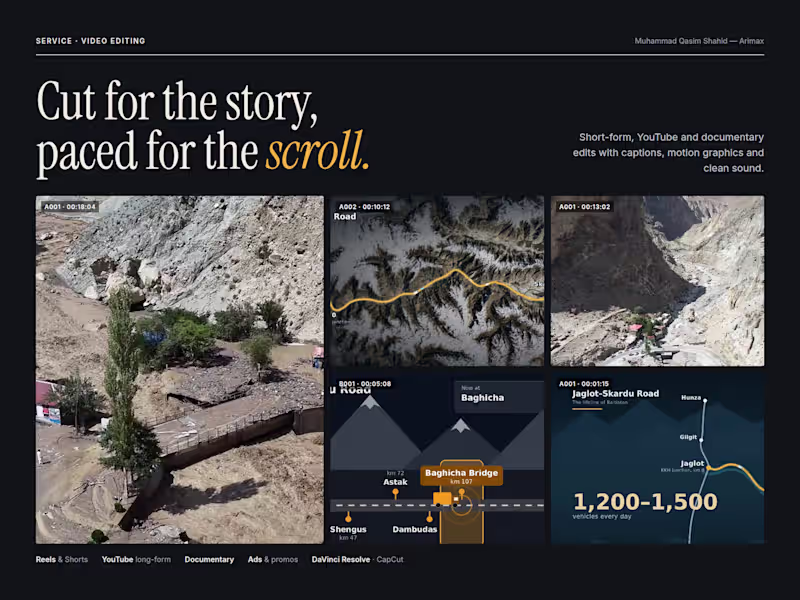Screen dimensions: 800x600
Task: Click the white Hunza dot on the route map
Action: click(x=705, y=401)
